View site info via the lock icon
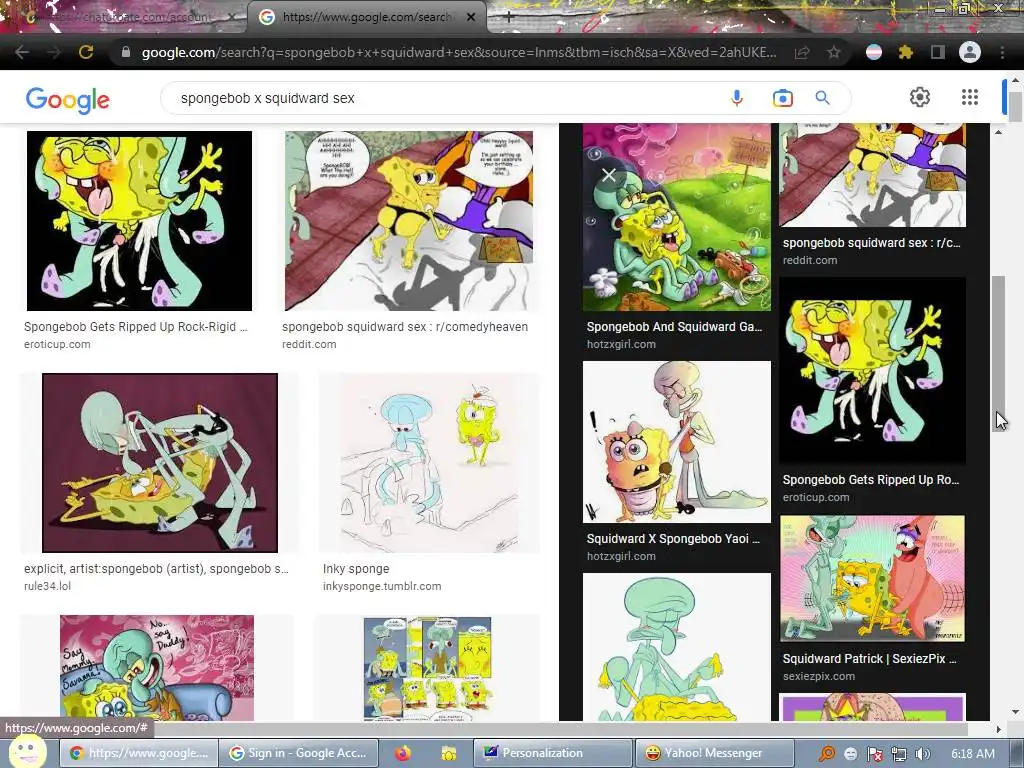Screen dimensions: 1024x768 (x=126, y=52)
